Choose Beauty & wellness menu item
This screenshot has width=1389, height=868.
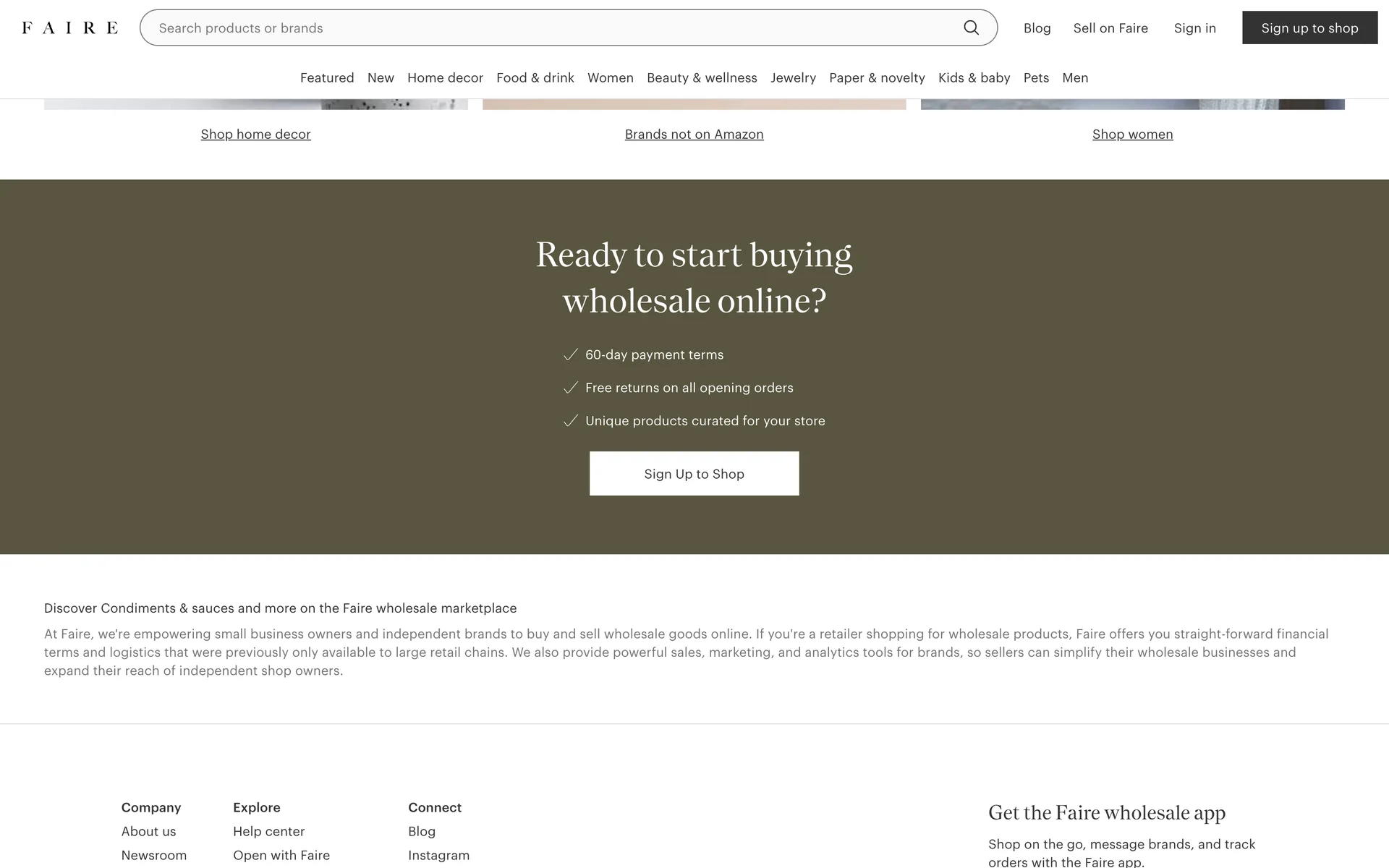click(702, 77)
